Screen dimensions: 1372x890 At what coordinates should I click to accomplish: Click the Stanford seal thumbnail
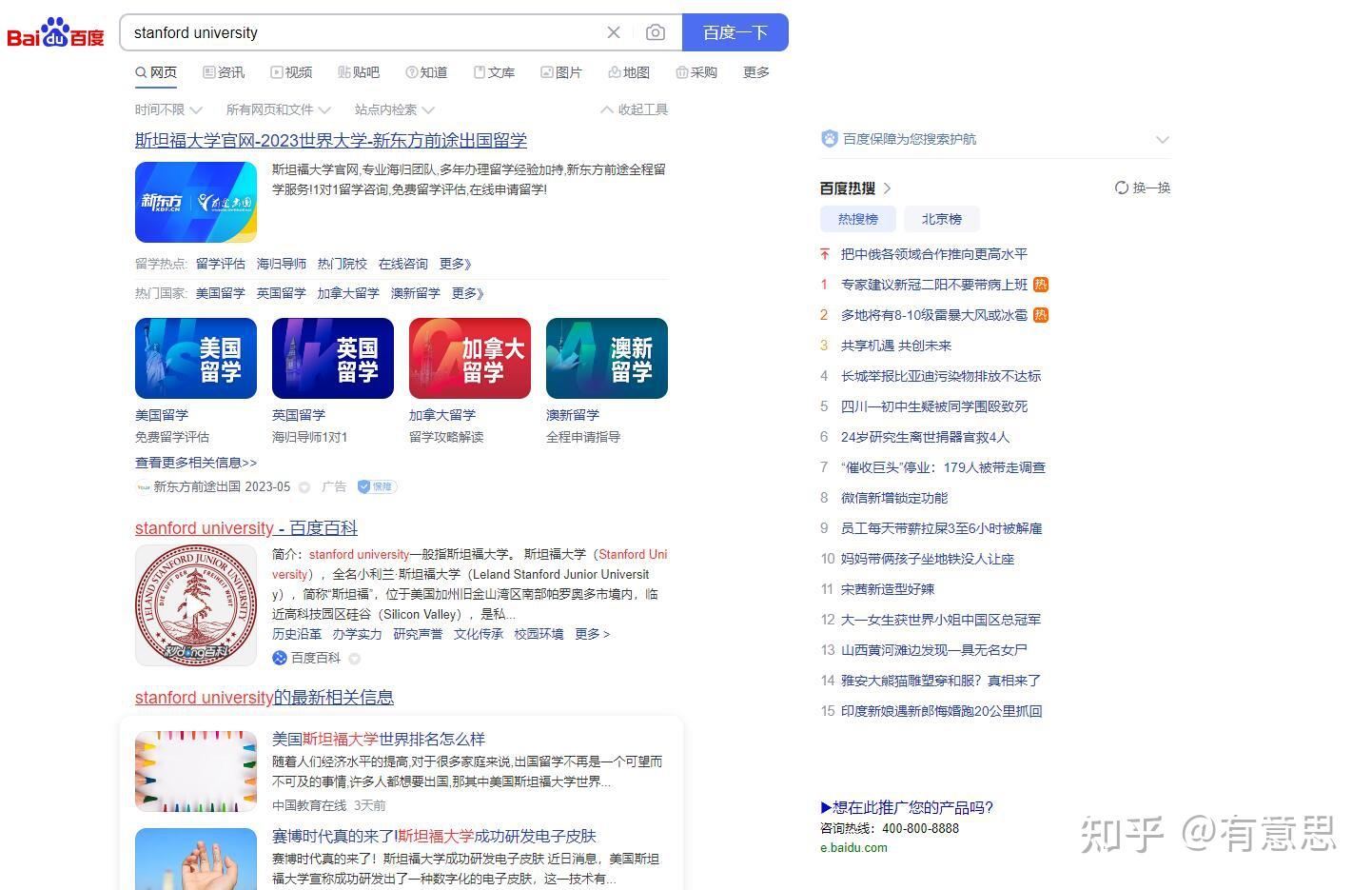[196, 604]
